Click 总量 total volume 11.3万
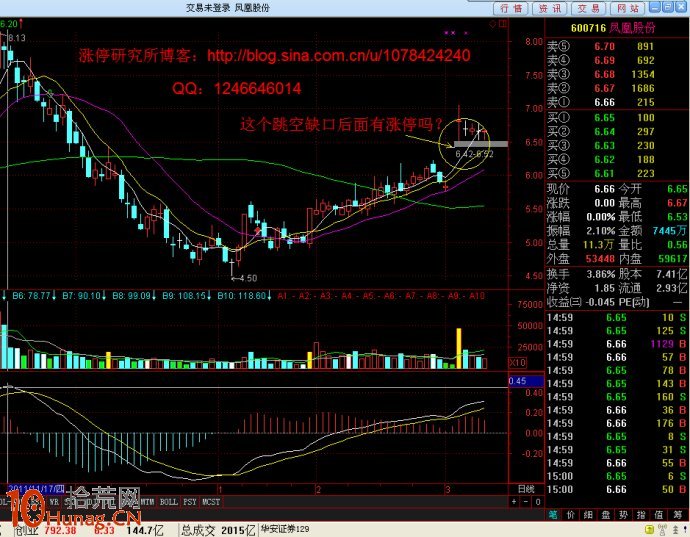Screen dimensions: 690x537 coord(598,245)
